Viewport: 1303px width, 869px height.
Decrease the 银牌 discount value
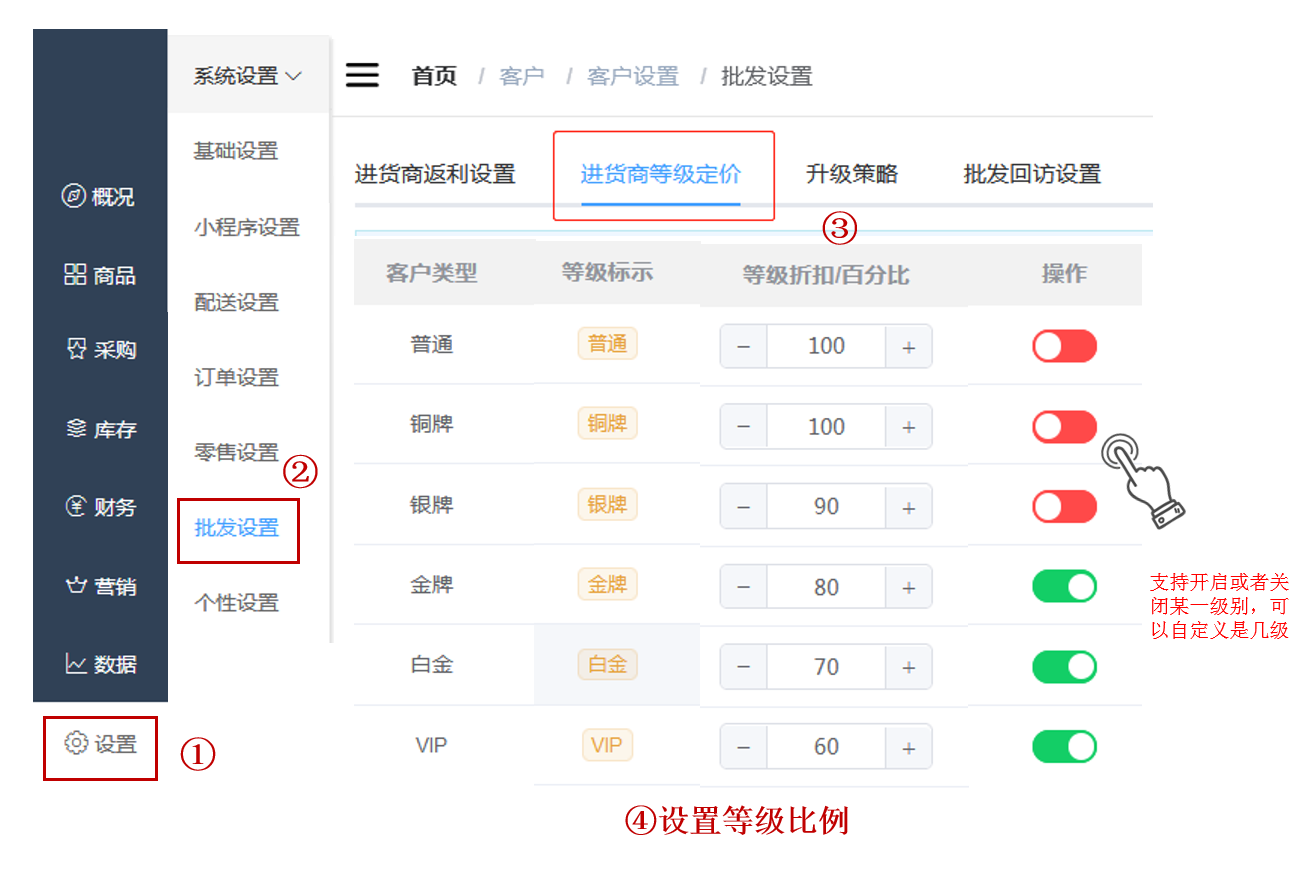(743, 507)
